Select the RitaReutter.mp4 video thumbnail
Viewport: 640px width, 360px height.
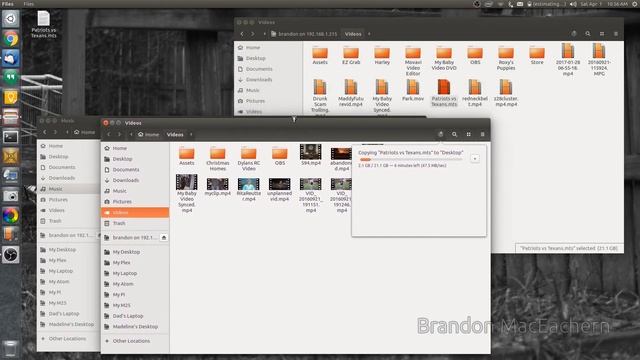[249, 189]
